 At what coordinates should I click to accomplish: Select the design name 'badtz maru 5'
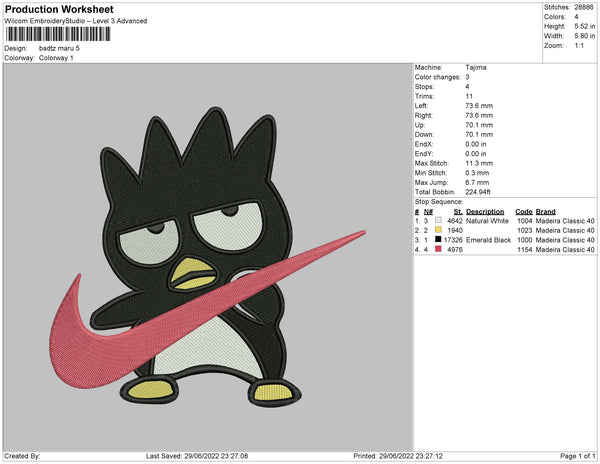[59, 48]
